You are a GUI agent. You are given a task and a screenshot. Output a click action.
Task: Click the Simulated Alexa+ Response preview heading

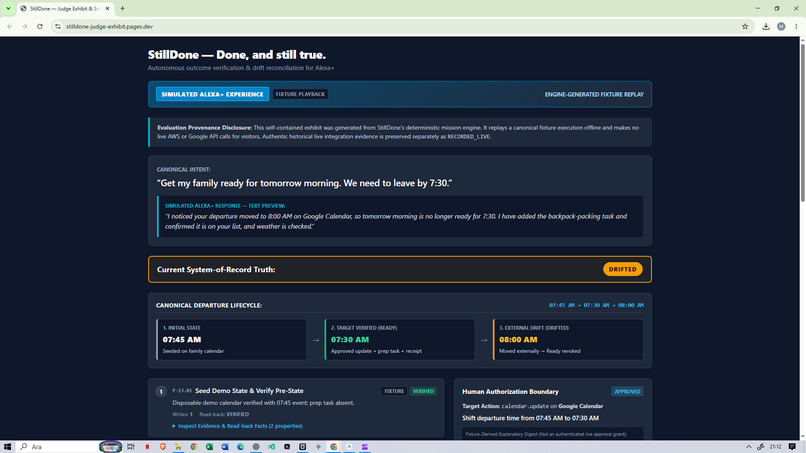tap(225, 206)
